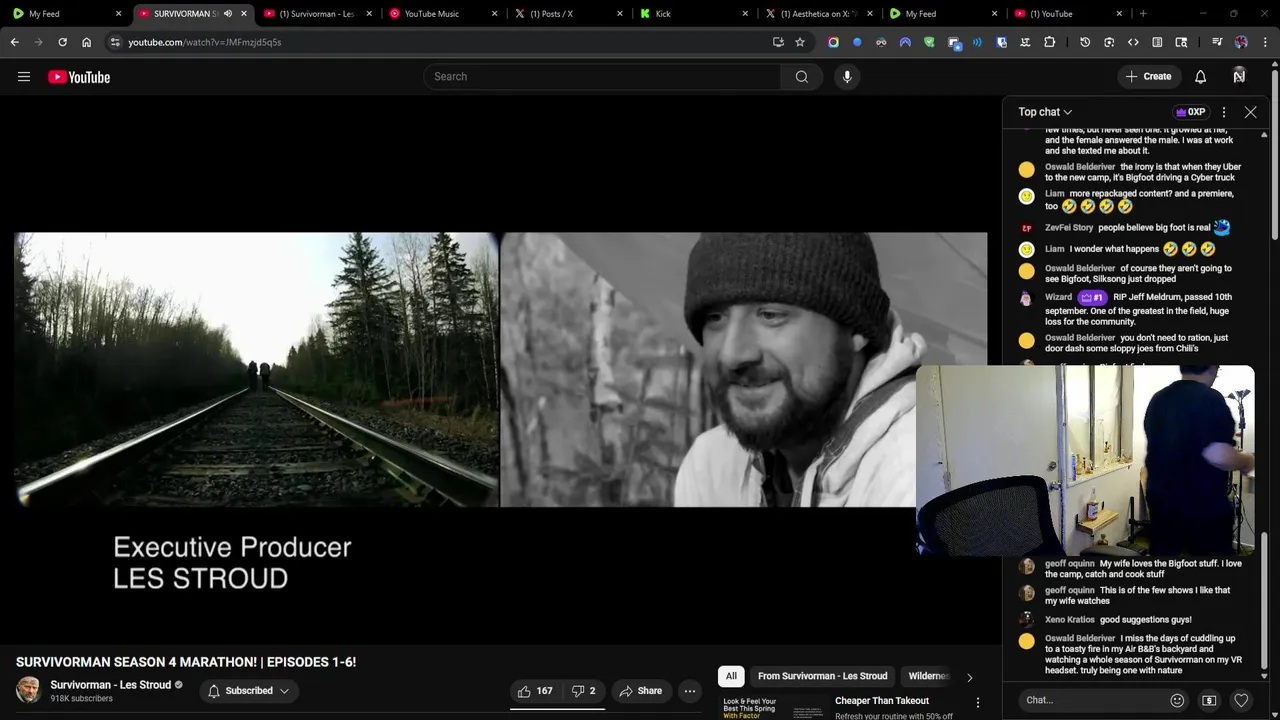1280x720 pixels.
Task: Close the Kick tab
Action: tap(745, 14)
